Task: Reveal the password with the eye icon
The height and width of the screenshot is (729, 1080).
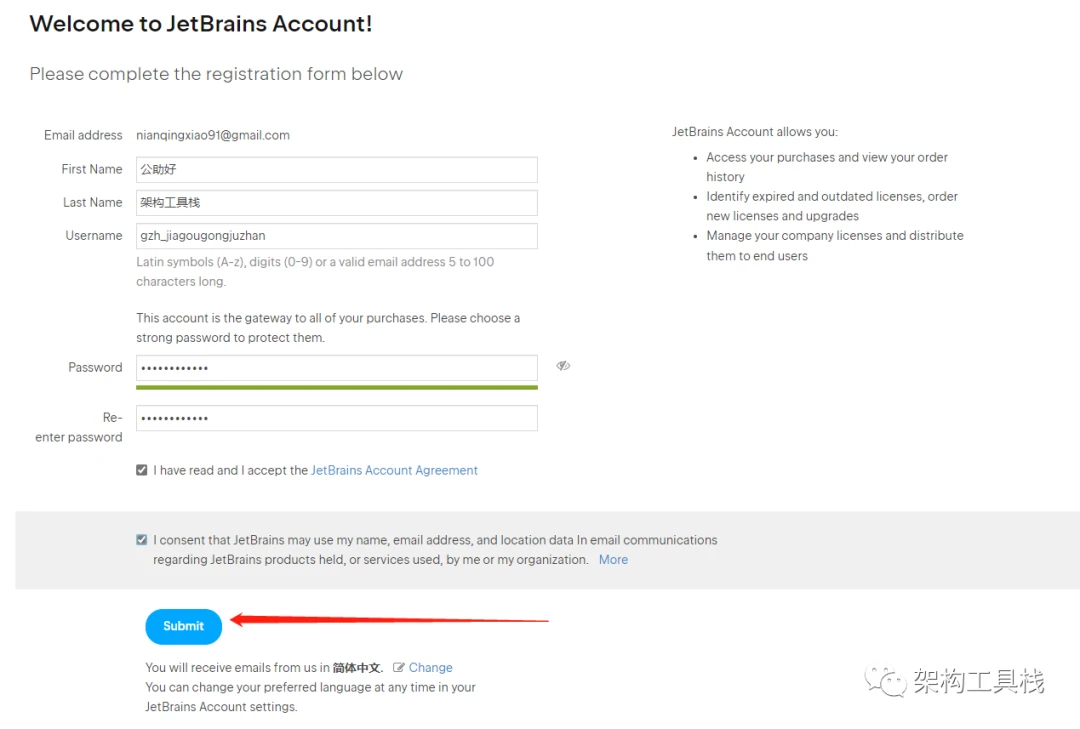Action: 563,366
